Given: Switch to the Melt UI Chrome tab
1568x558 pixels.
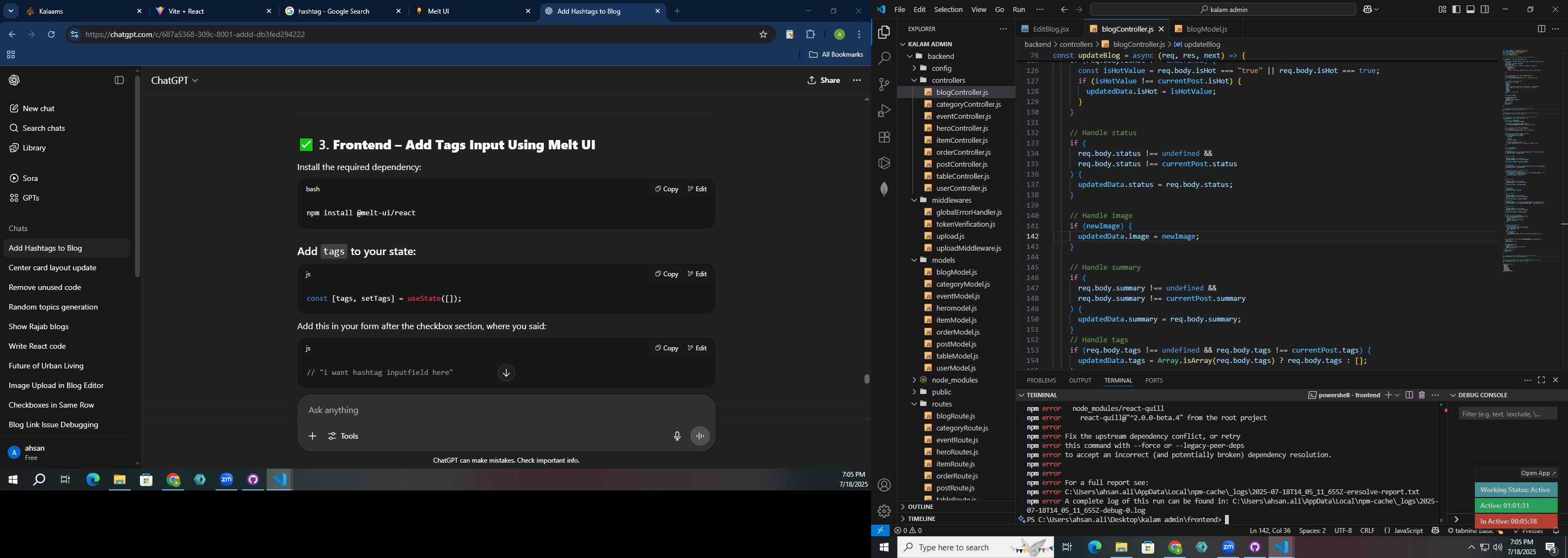Looking at the screenshot, I should pyautogui.click(x=473, y=11).
